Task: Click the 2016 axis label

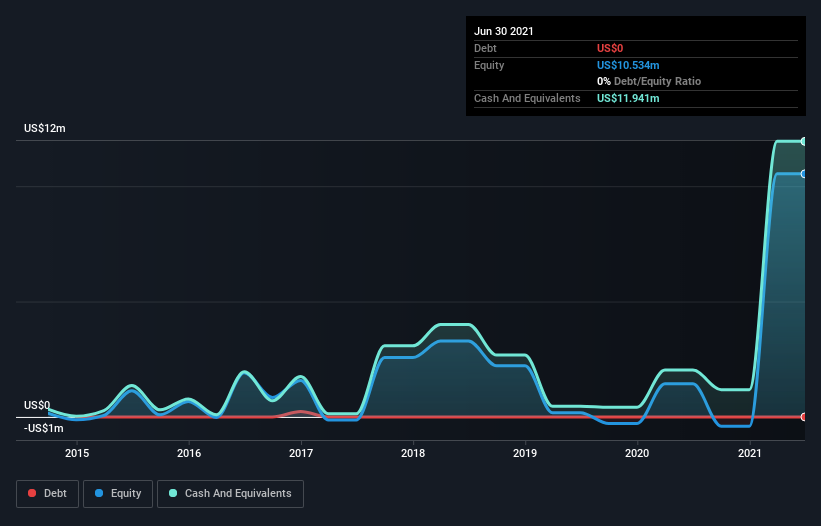Action: tap(189, 453)
